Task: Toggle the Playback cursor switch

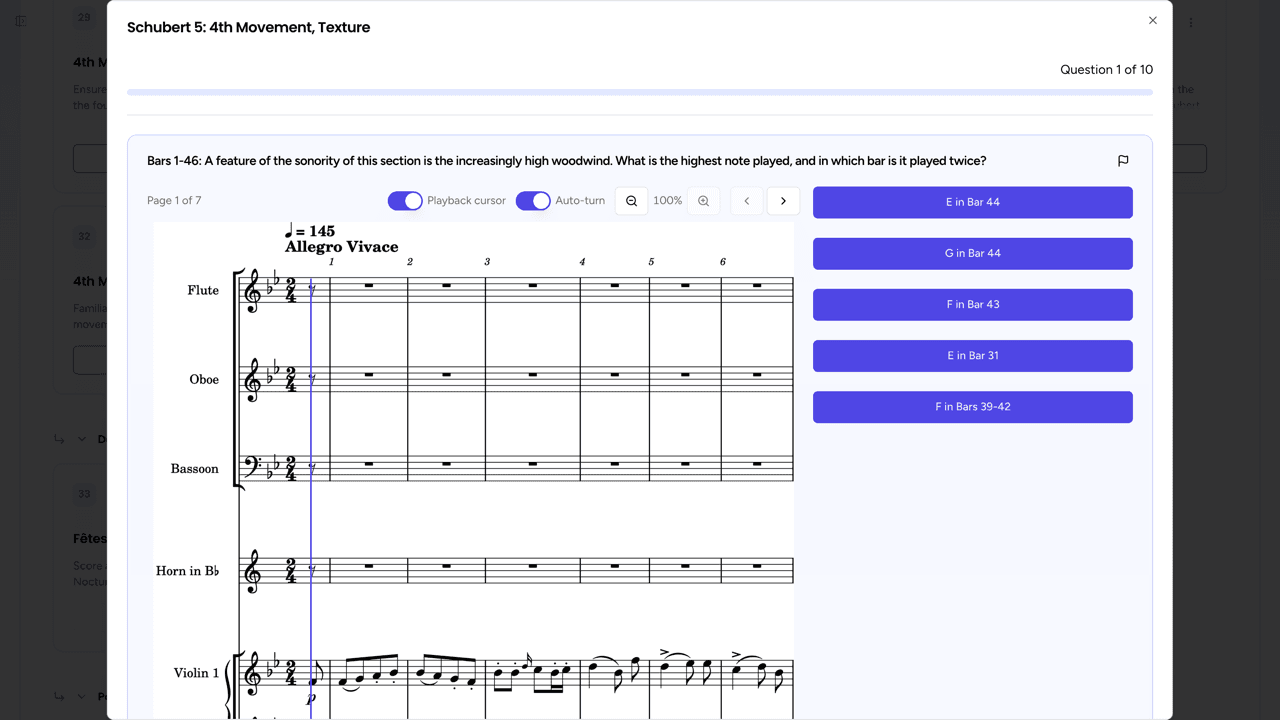Action: coord(405,201)
